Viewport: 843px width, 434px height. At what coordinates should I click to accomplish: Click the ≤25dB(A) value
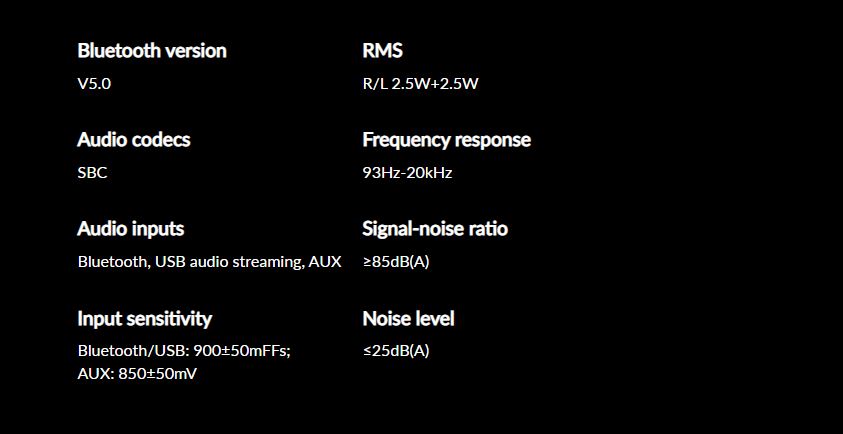pos(396,351)
